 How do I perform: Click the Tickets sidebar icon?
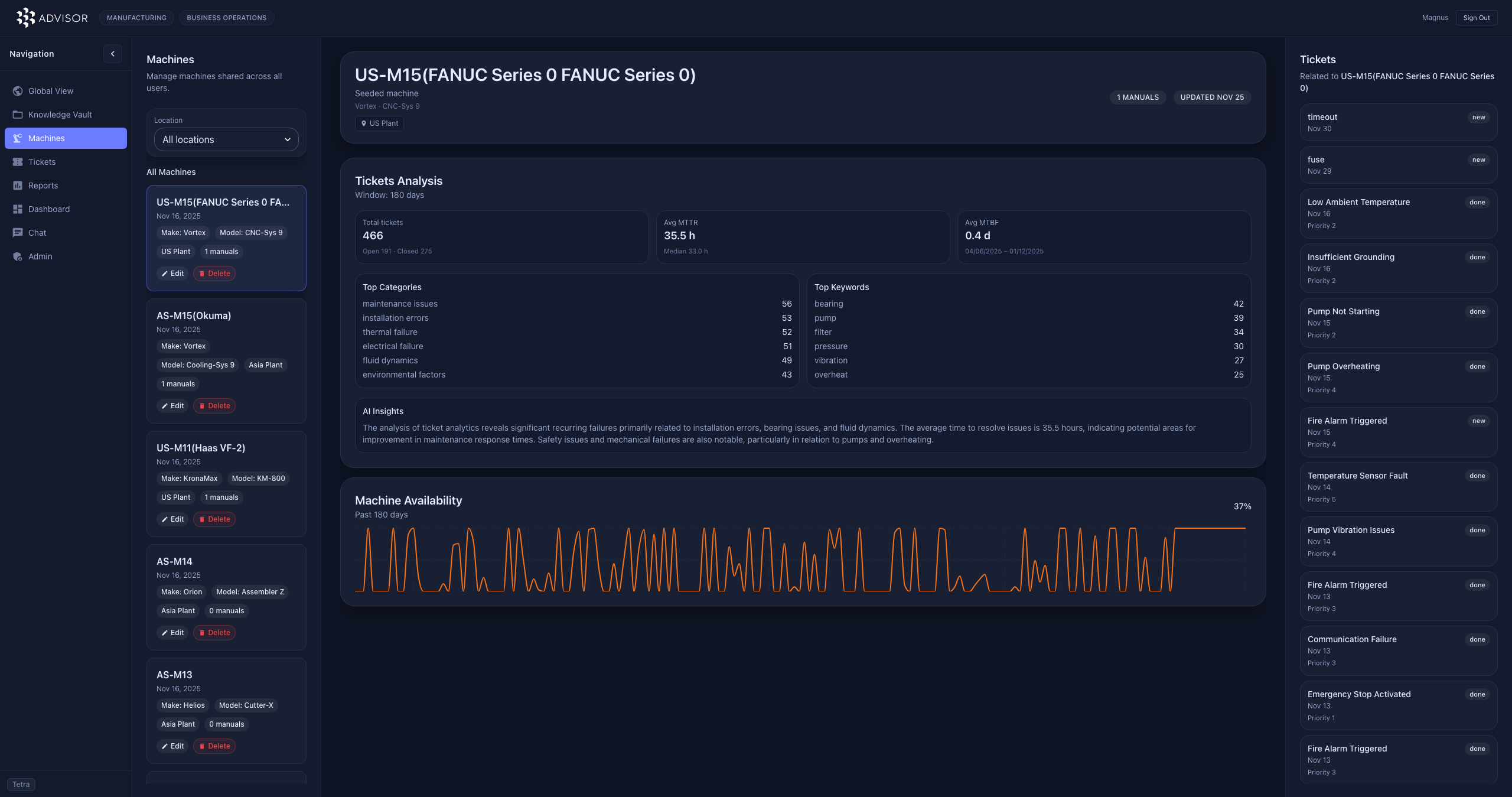pyautogui.click(x=18, y=162)
